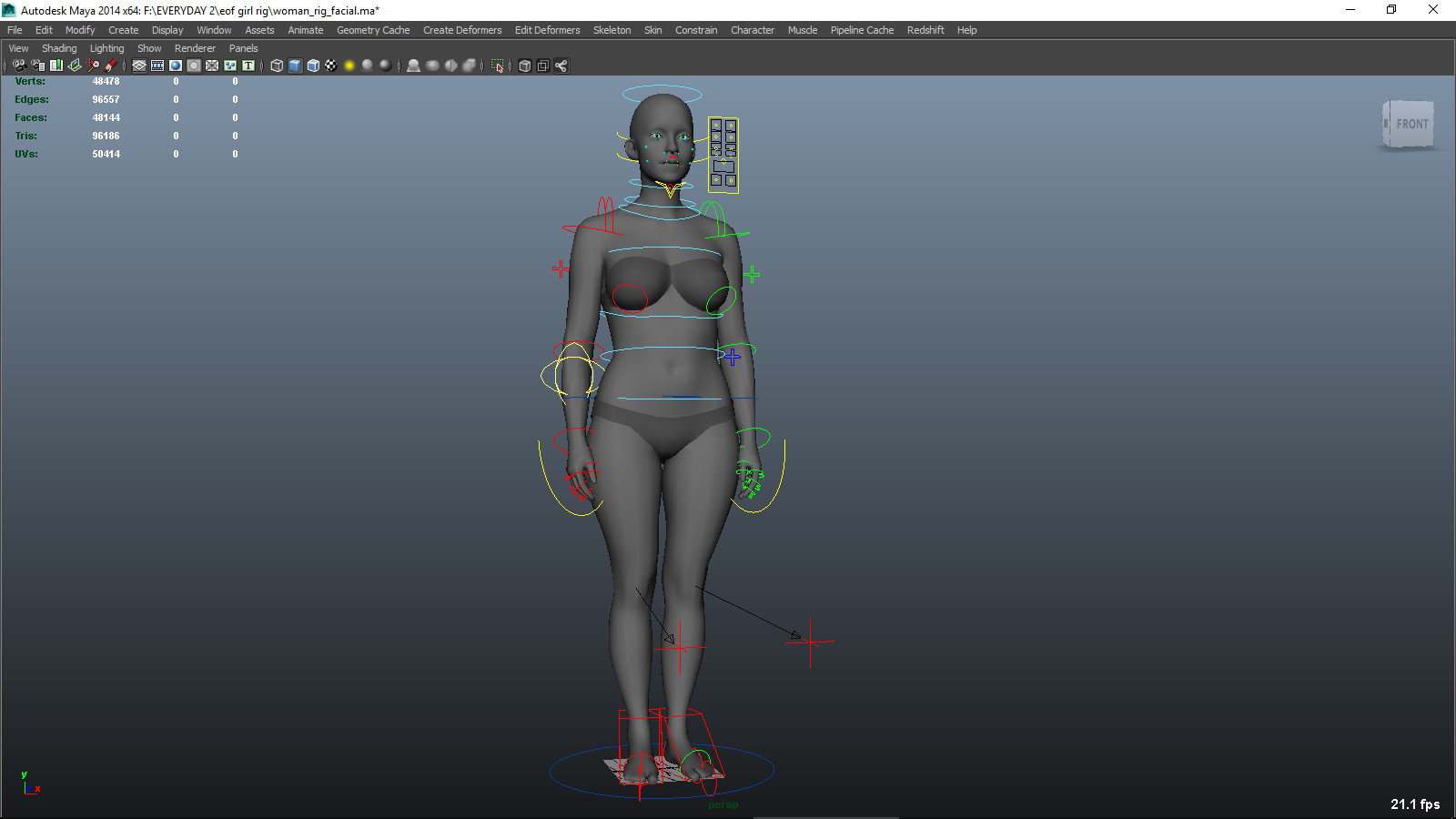Open the Skeleton menu
Image resolution: width=1456 pixels, height=819 pixels.
[x=612, y=30]
